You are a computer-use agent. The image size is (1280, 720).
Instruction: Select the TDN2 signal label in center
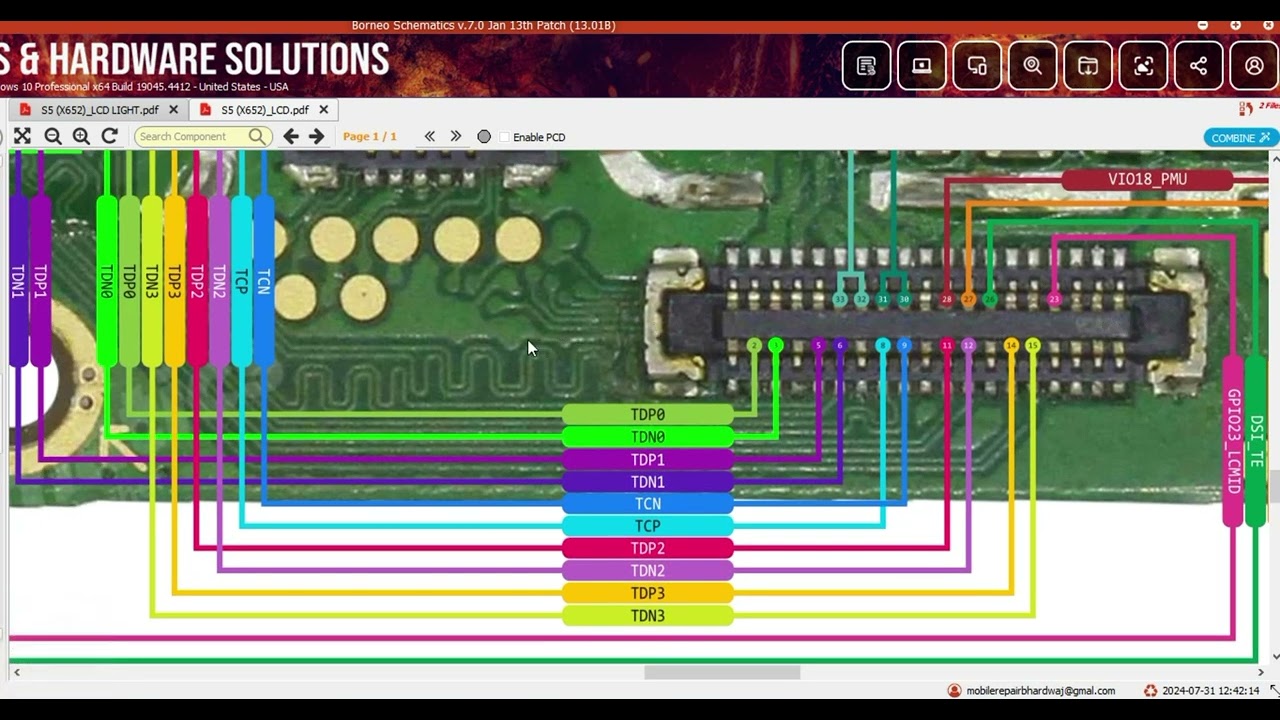pyautogui.click(x=648, y=571)
